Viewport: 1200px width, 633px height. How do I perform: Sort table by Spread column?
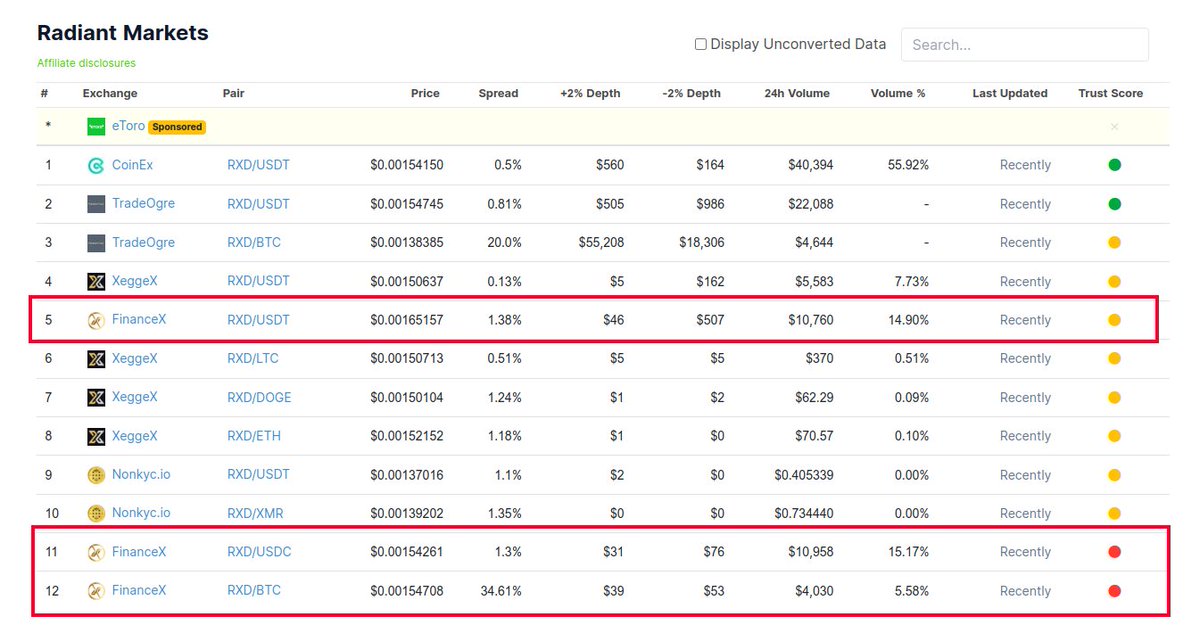(498, 93)
